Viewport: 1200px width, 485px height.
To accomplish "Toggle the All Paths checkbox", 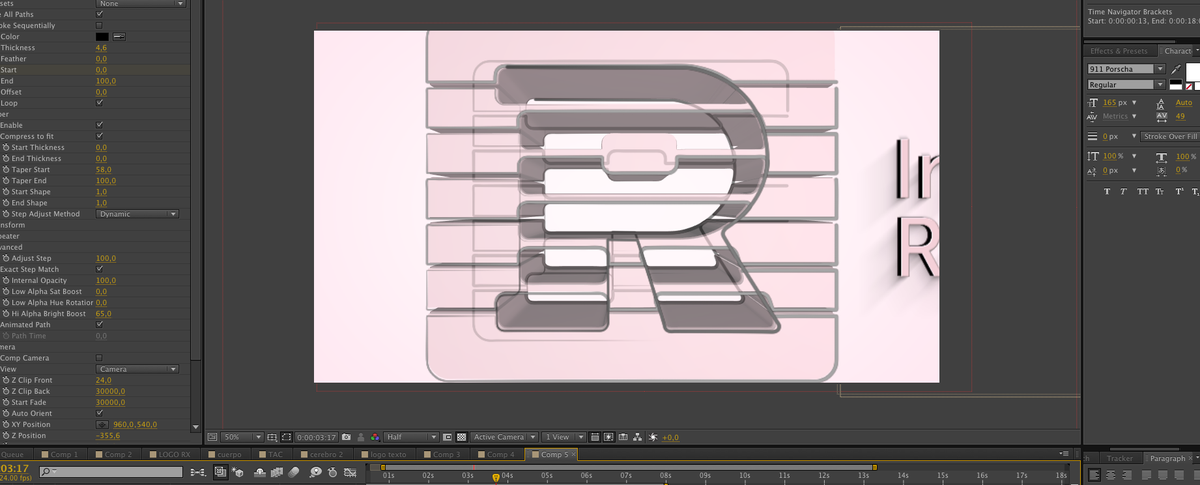I will coord(99,15).
